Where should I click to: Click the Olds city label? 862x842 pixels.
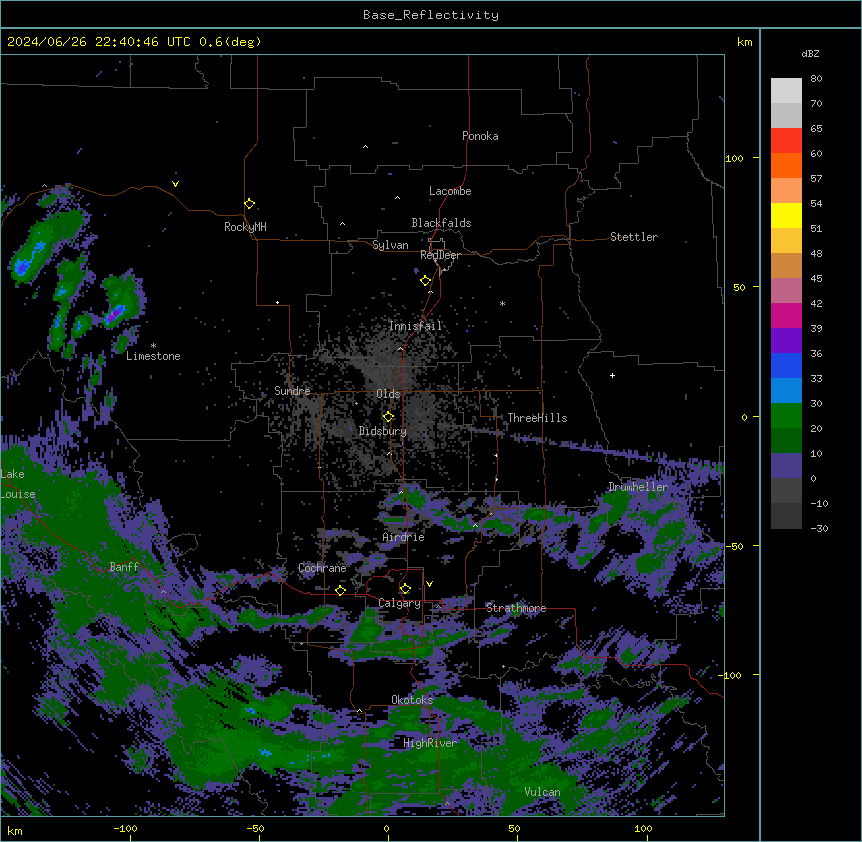click(x=388, y=394)
